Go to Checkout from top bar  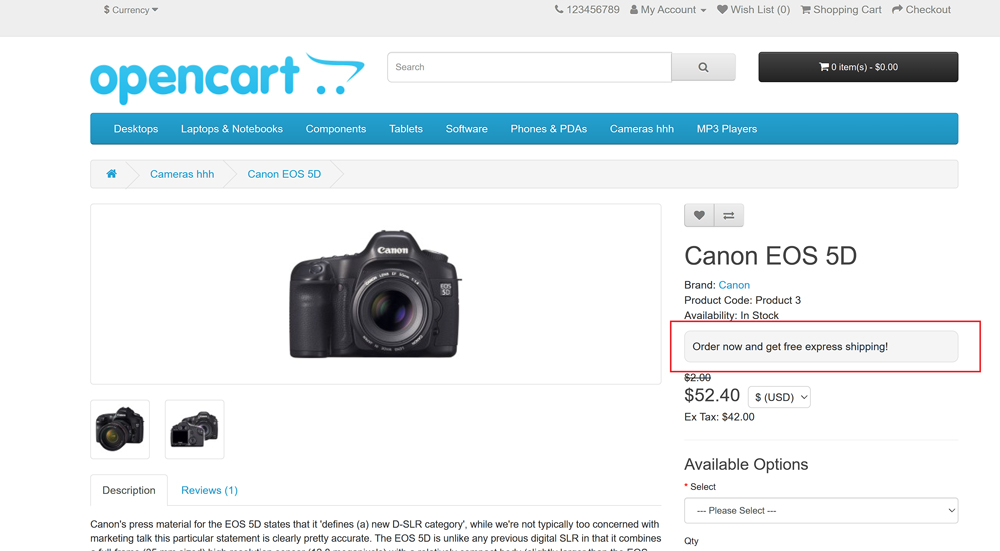pos(921,10)
